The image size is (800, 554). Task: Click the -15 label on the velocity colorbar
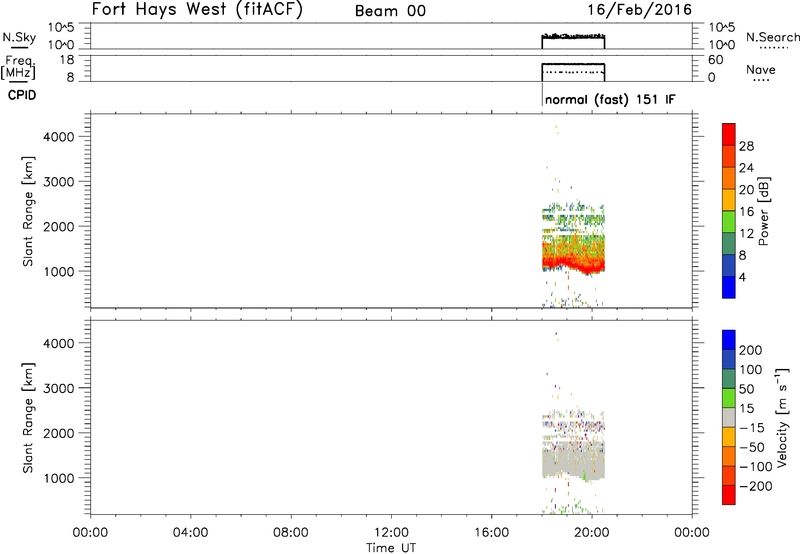(752, 428)
